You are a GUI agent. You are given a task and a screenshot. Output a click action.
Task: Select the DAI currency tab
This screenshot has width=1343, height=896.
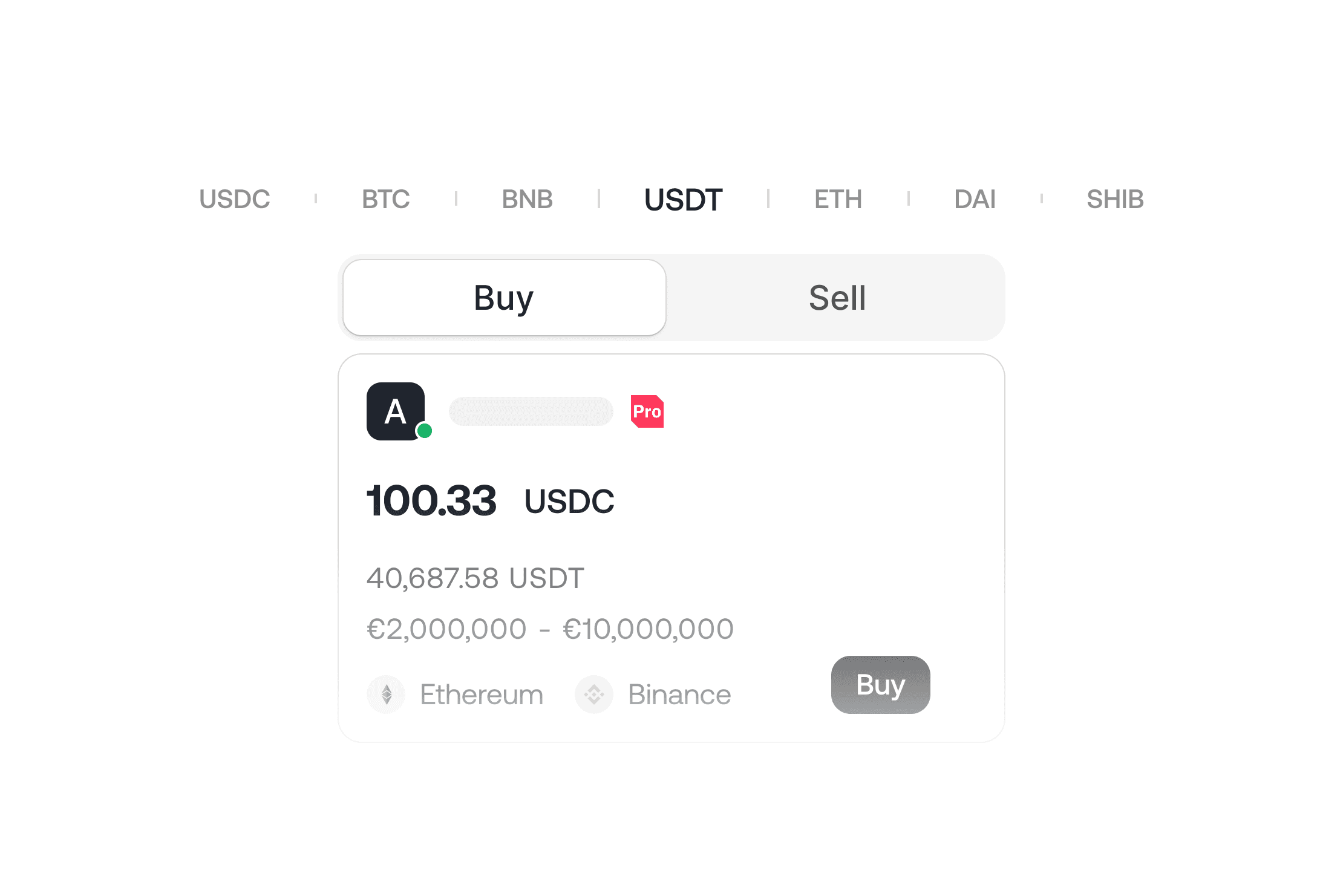click(x=975, y=199)
